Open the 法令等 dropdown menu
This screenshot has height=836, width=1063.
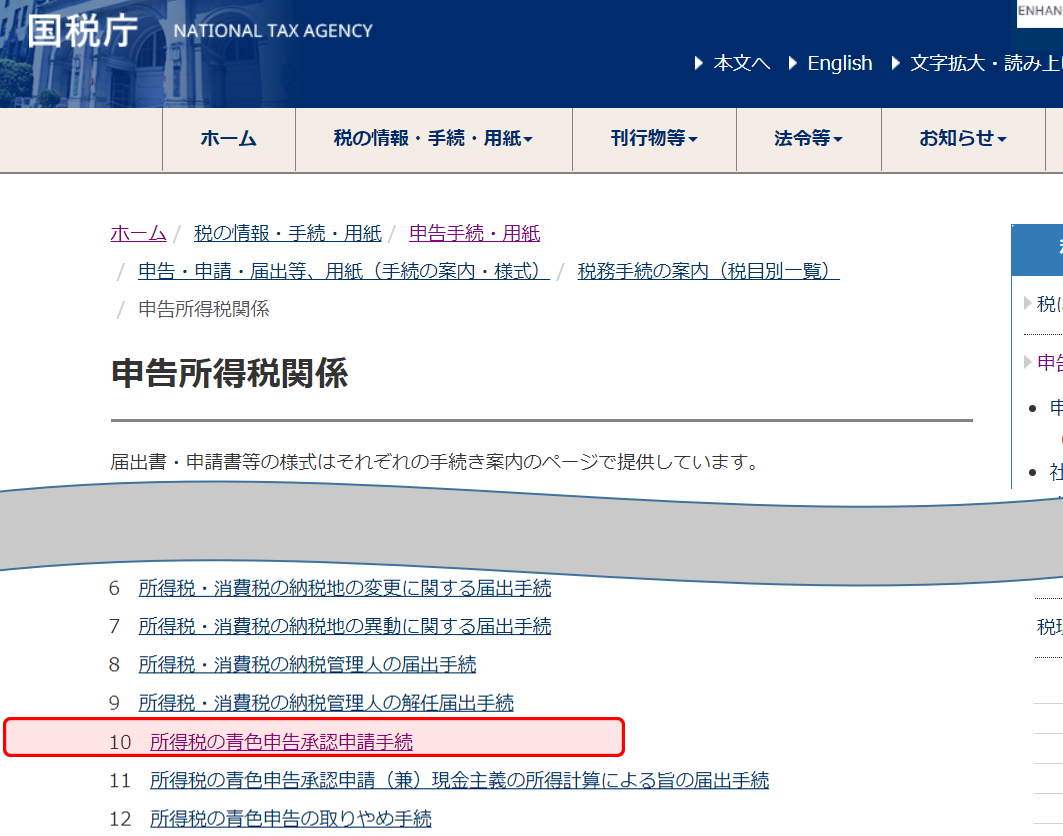click(x=808, y=139)
